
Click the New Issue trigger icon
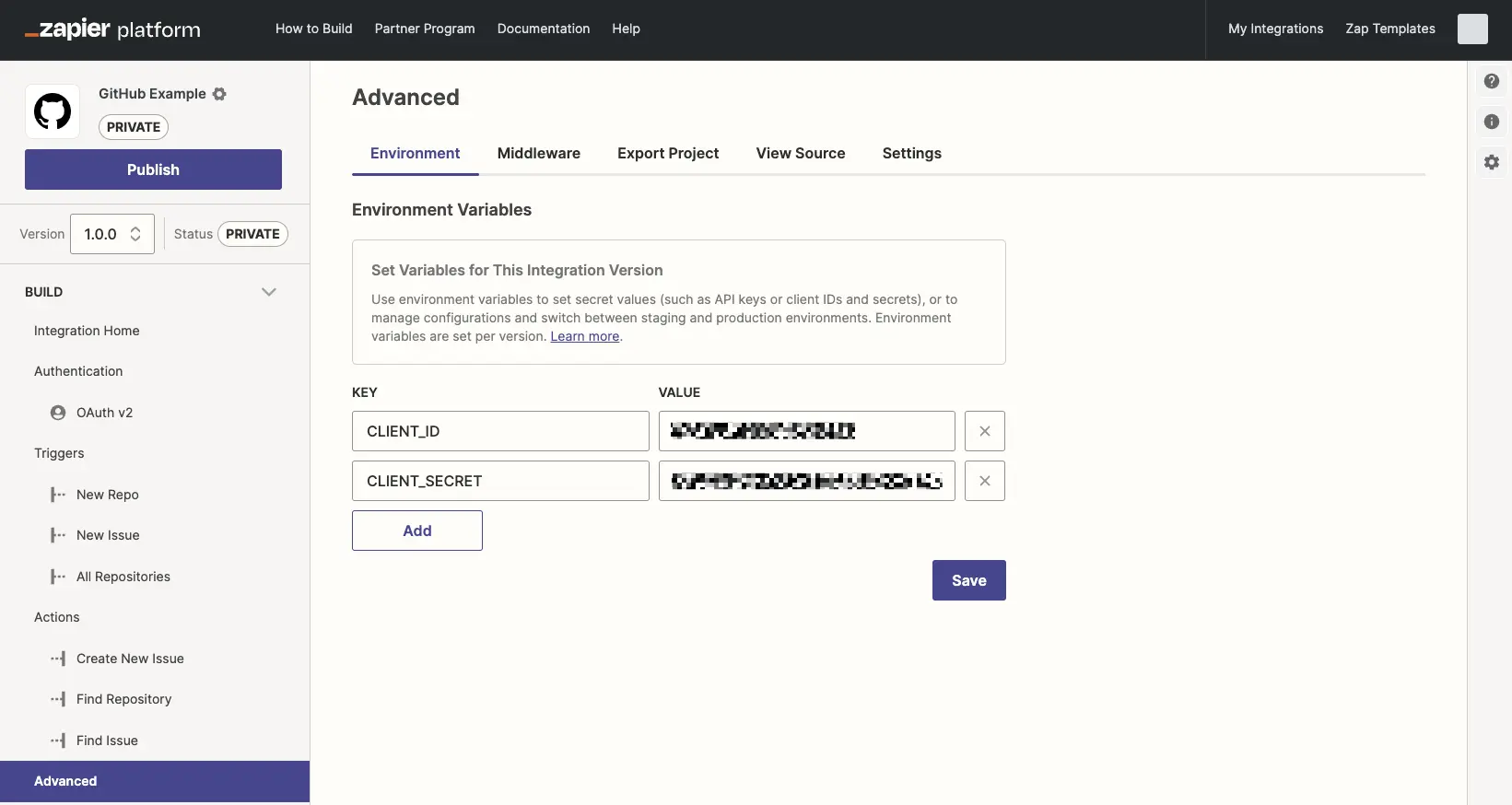[x=58, y=535]
